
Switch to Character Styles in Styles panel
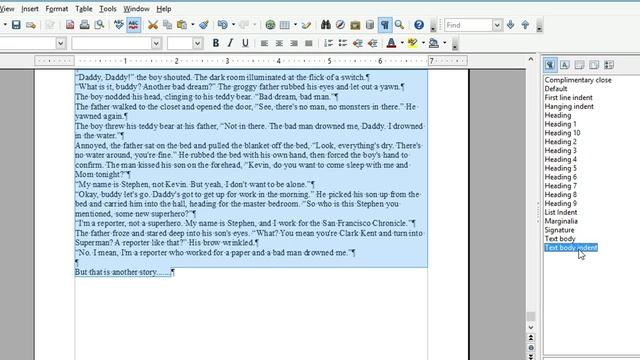564,64
